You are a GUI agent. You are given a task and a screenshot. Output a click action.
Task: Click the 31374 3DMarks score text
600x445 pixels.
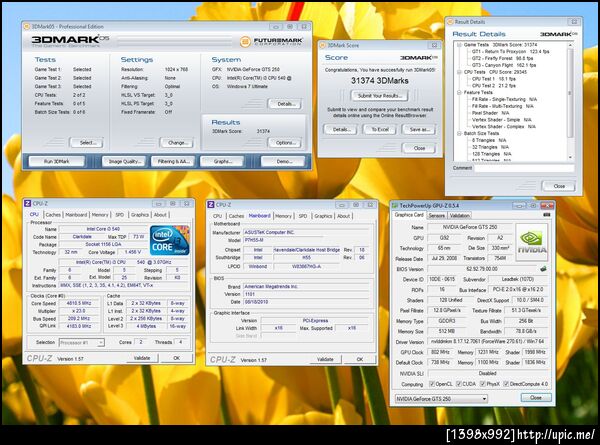[380, 81]
